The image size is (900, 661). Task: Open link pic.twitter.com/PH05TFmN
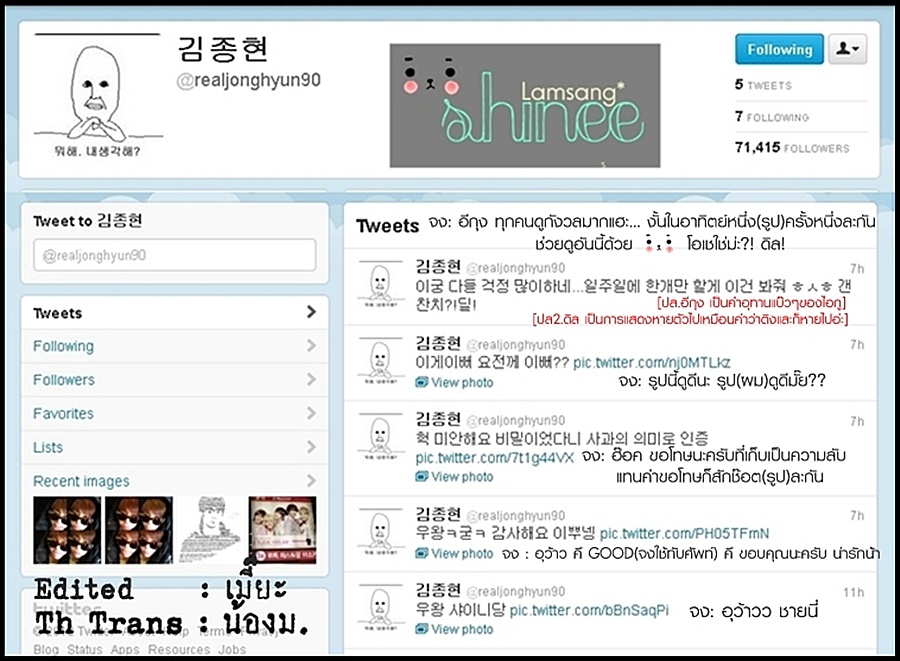pyautogui.click(x=684, y=534)
